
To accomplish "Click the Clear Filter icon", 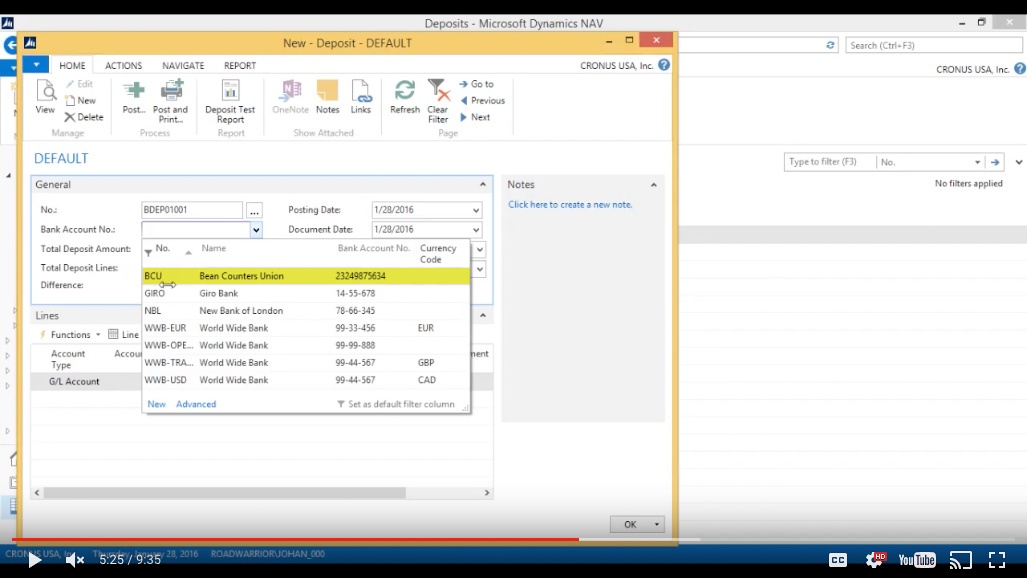I will point(438,101).
